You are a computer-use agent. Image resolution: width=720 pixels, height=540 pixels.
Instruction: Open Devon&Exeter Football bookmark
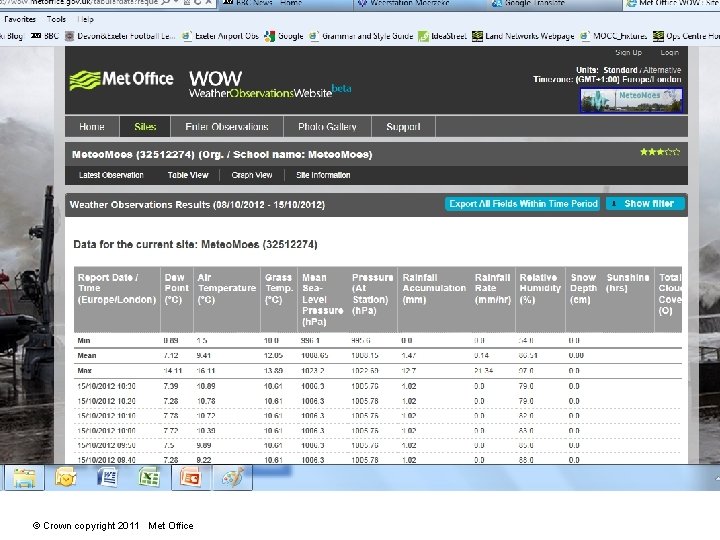[120, 36]
